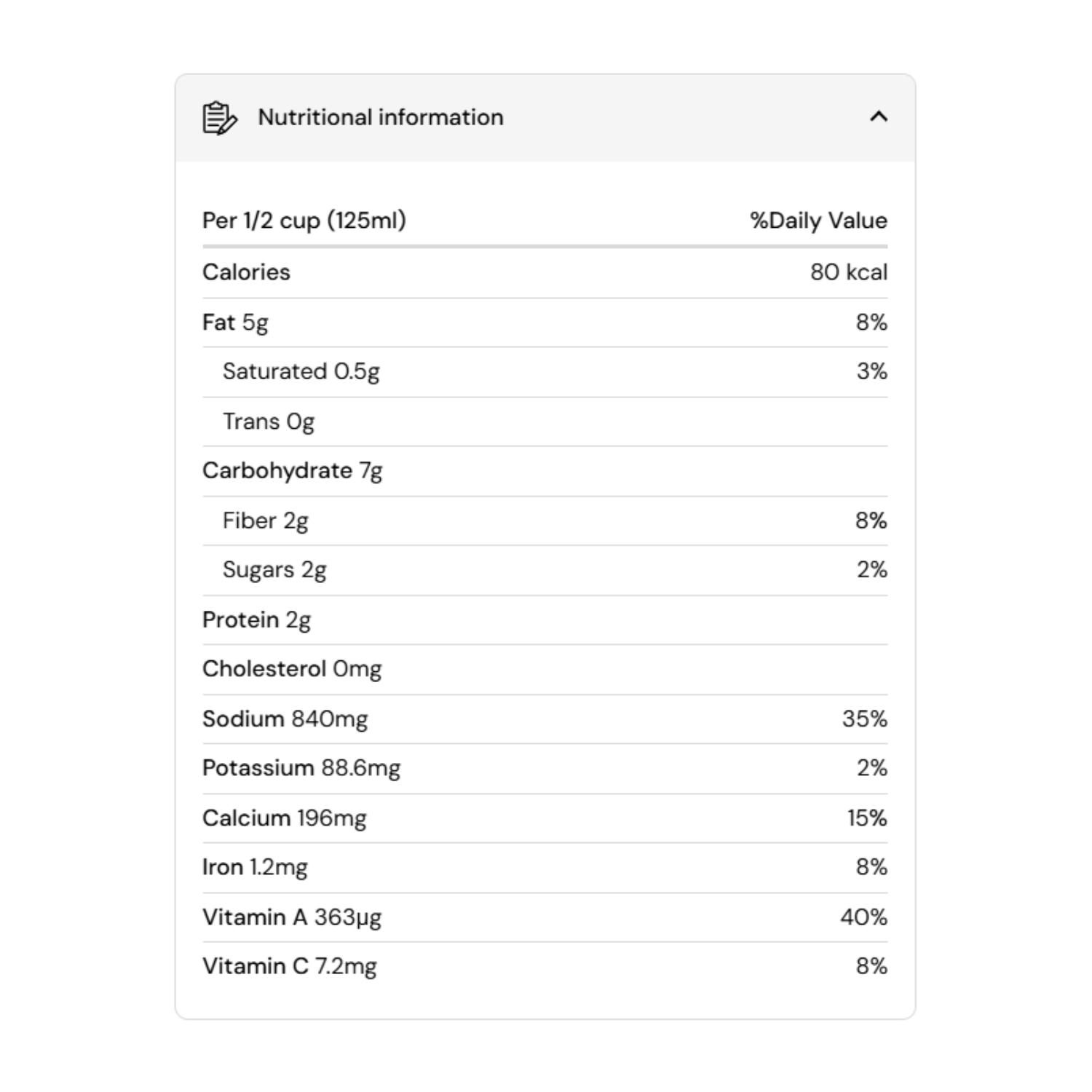Select the Per 1/2 cup (125ml) serving label
Screen dimensions: 1092x1092
coord(304,220)
